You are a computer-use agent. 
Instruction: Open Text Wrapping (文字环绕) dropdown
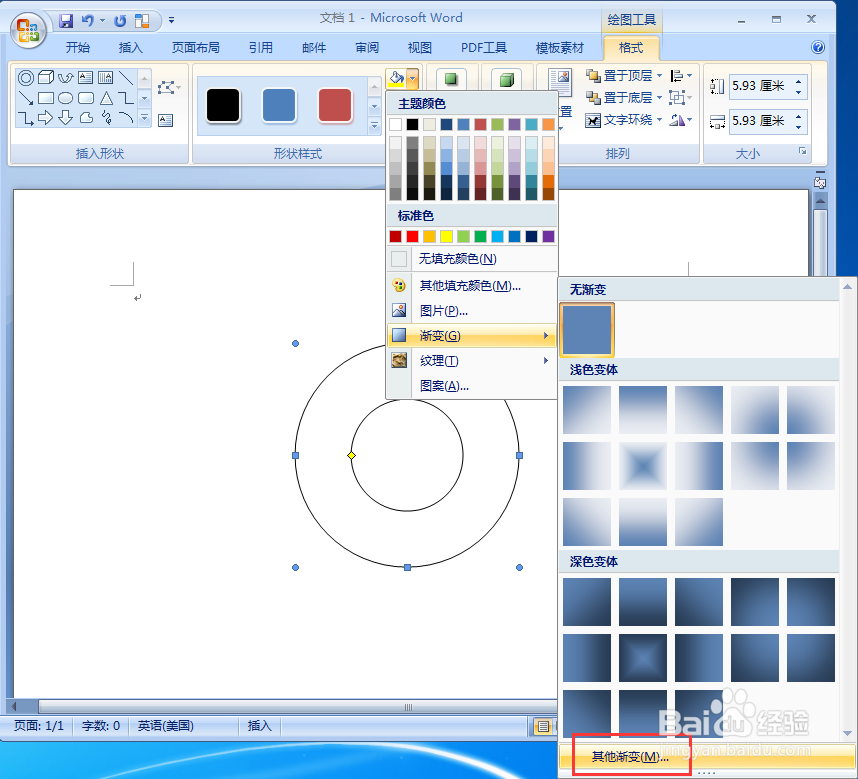659,119
